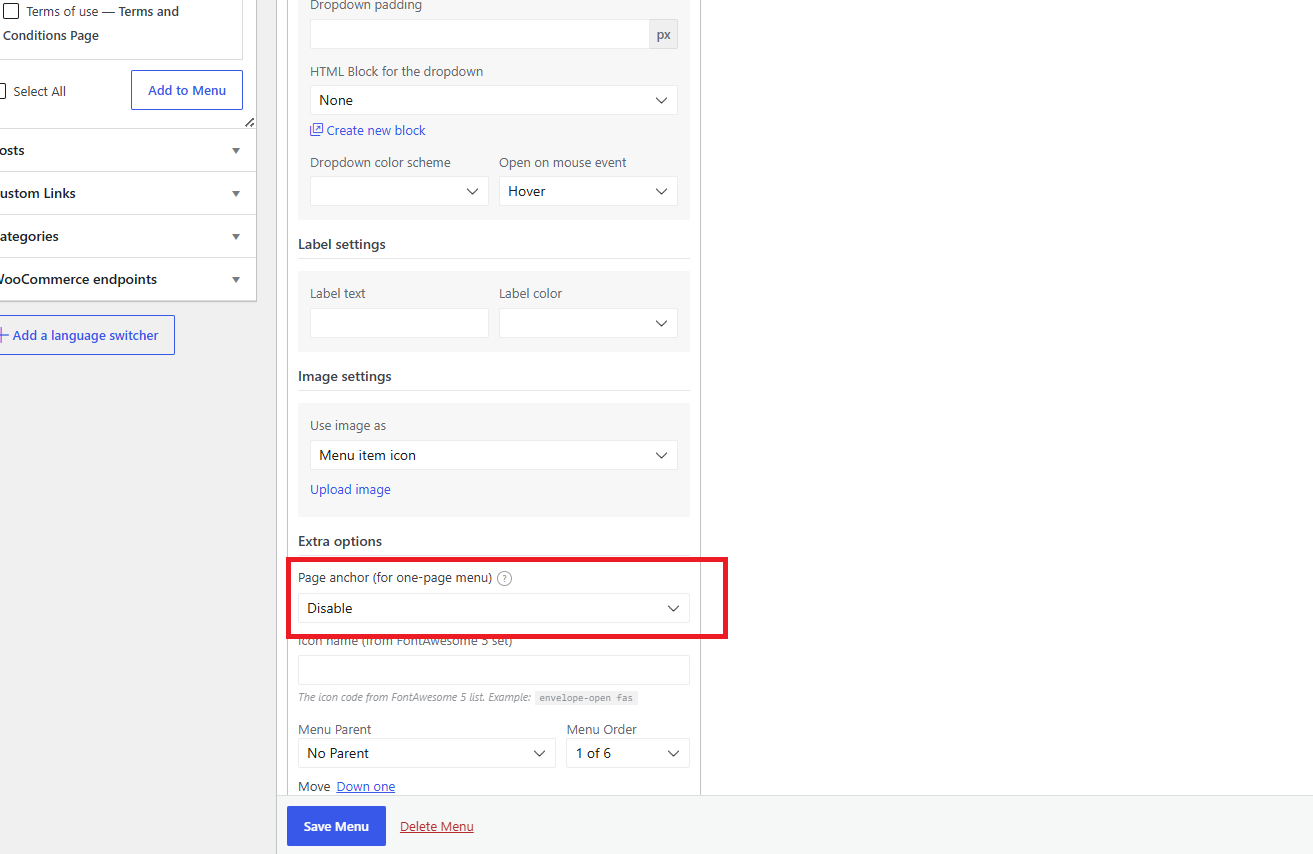Click Add a language switcher button
1313x854 pixels.
(86, 335)
